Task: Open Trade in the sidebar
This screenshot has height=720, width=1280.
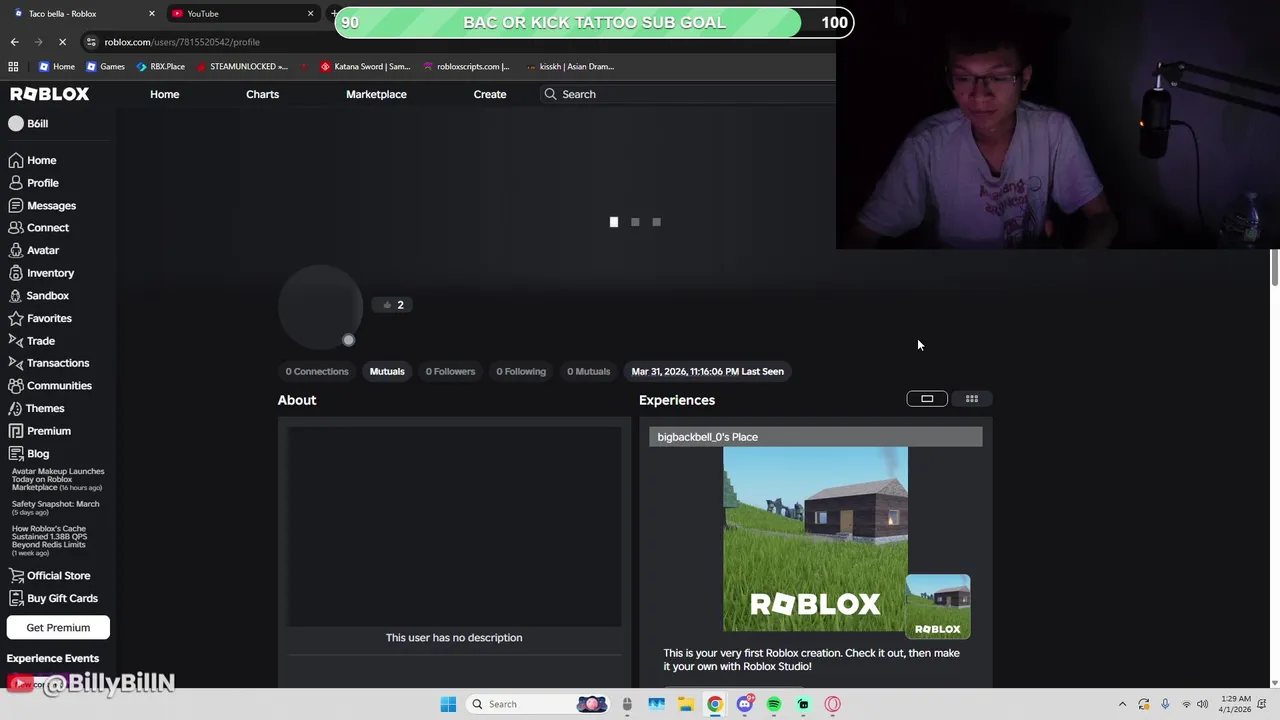Action: tap(31, 341)
